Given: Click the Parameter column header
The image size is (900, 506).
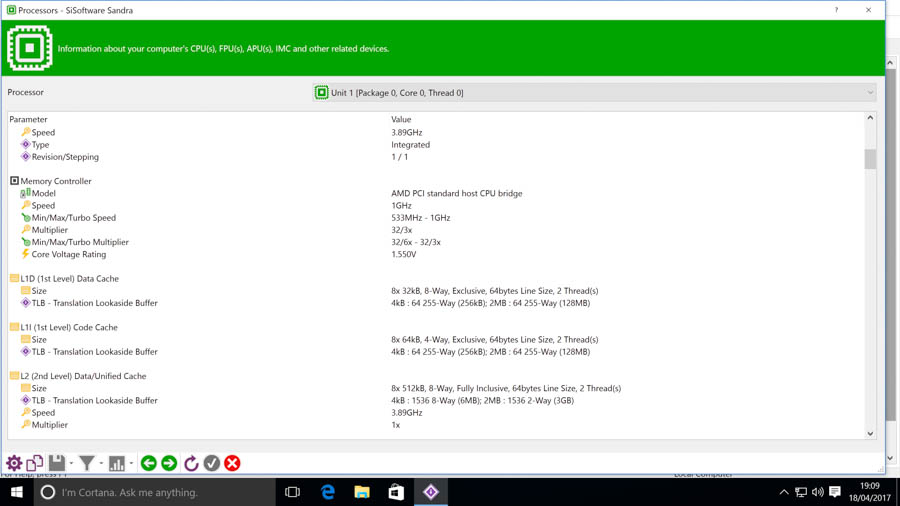Looking at the screenshot, I should coord(28,119).
